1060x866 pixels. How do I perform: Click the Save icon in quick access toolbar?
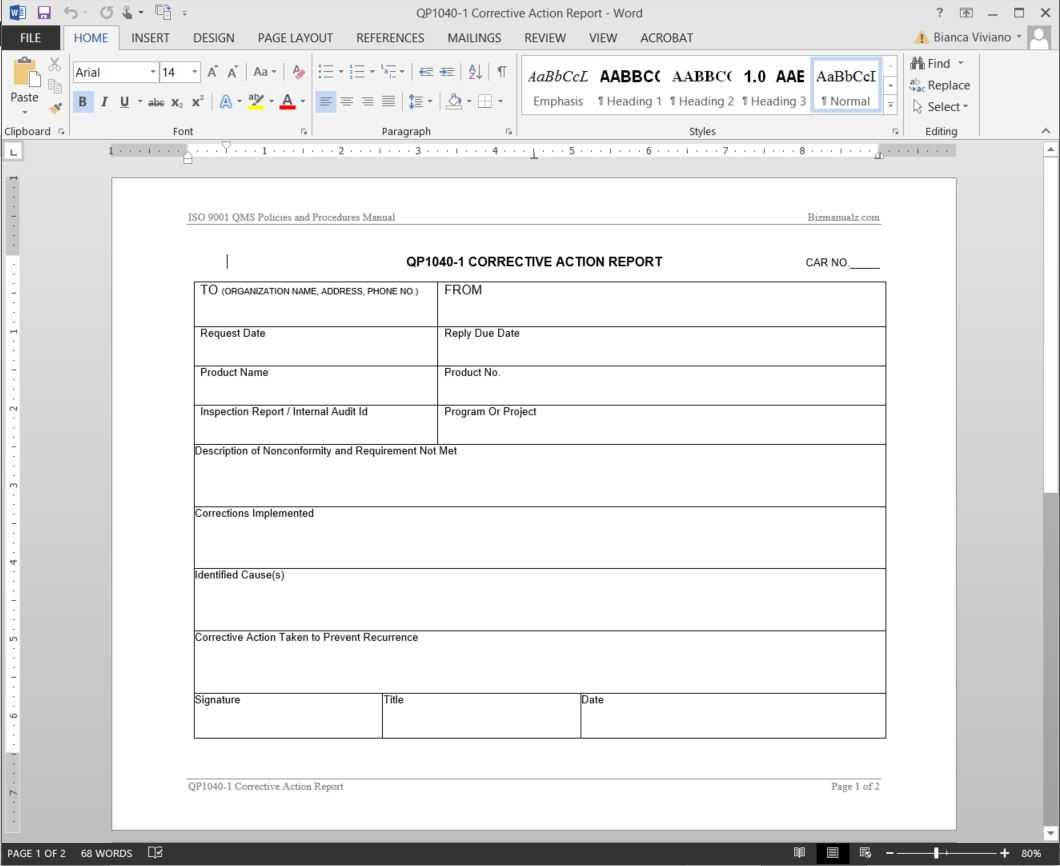tap(43, 13)
